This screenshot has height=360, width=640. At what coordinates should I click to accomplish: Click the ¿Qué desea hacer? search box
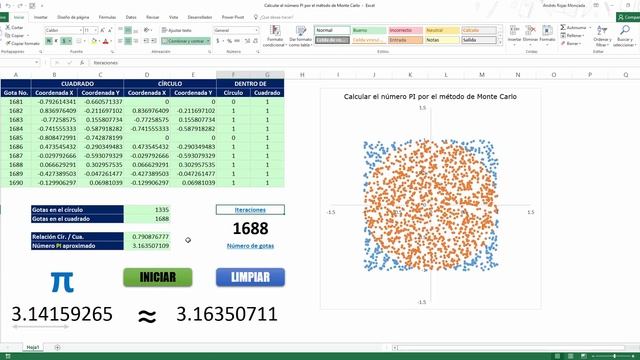click(273, 17)
